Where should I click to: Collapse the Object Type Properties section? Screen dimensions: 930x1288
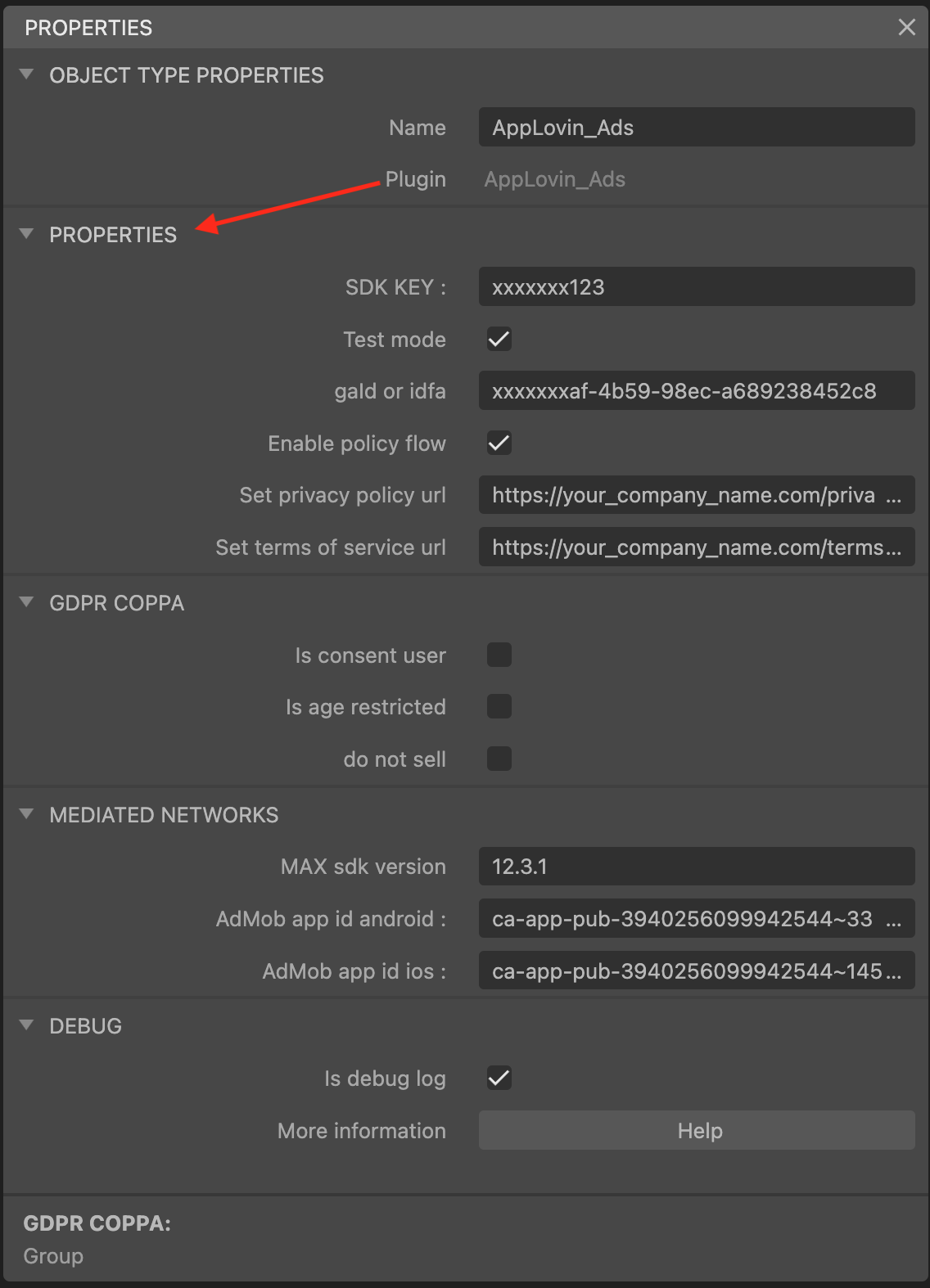pyautogui.click(x=26, y=74)
